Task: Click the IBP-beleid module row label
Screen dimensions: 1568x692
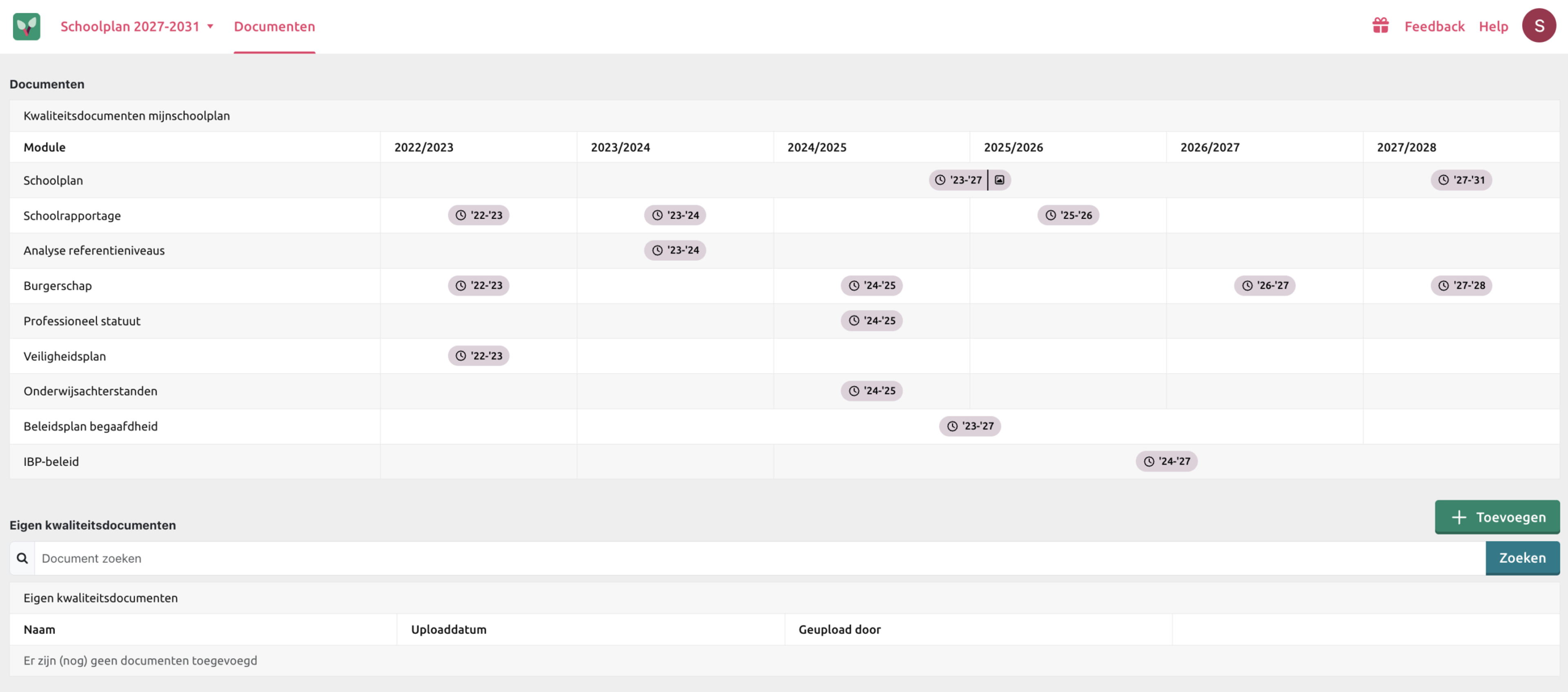Action: (51, 462)
